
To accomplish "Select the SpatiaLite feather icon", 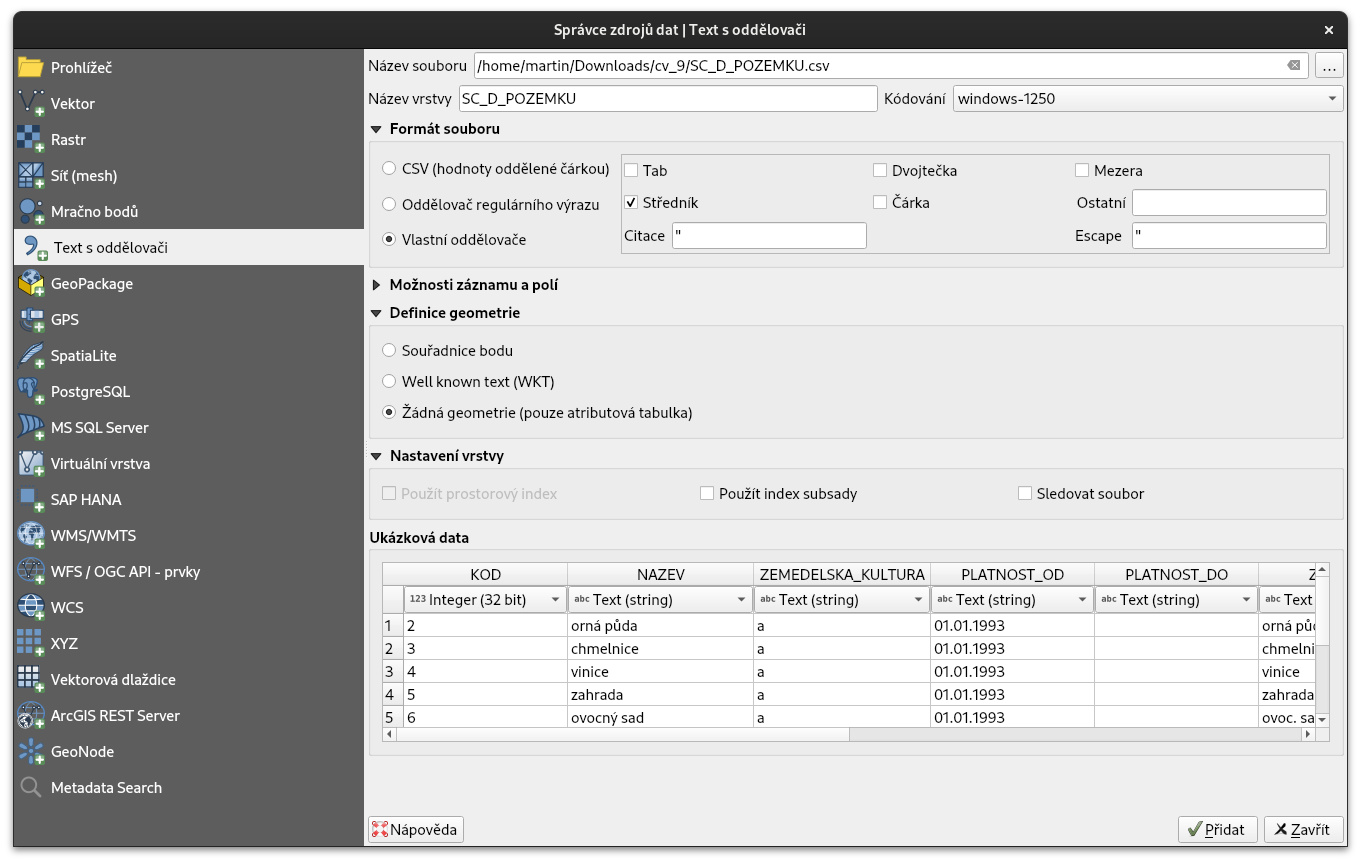I will pos(31,356).
